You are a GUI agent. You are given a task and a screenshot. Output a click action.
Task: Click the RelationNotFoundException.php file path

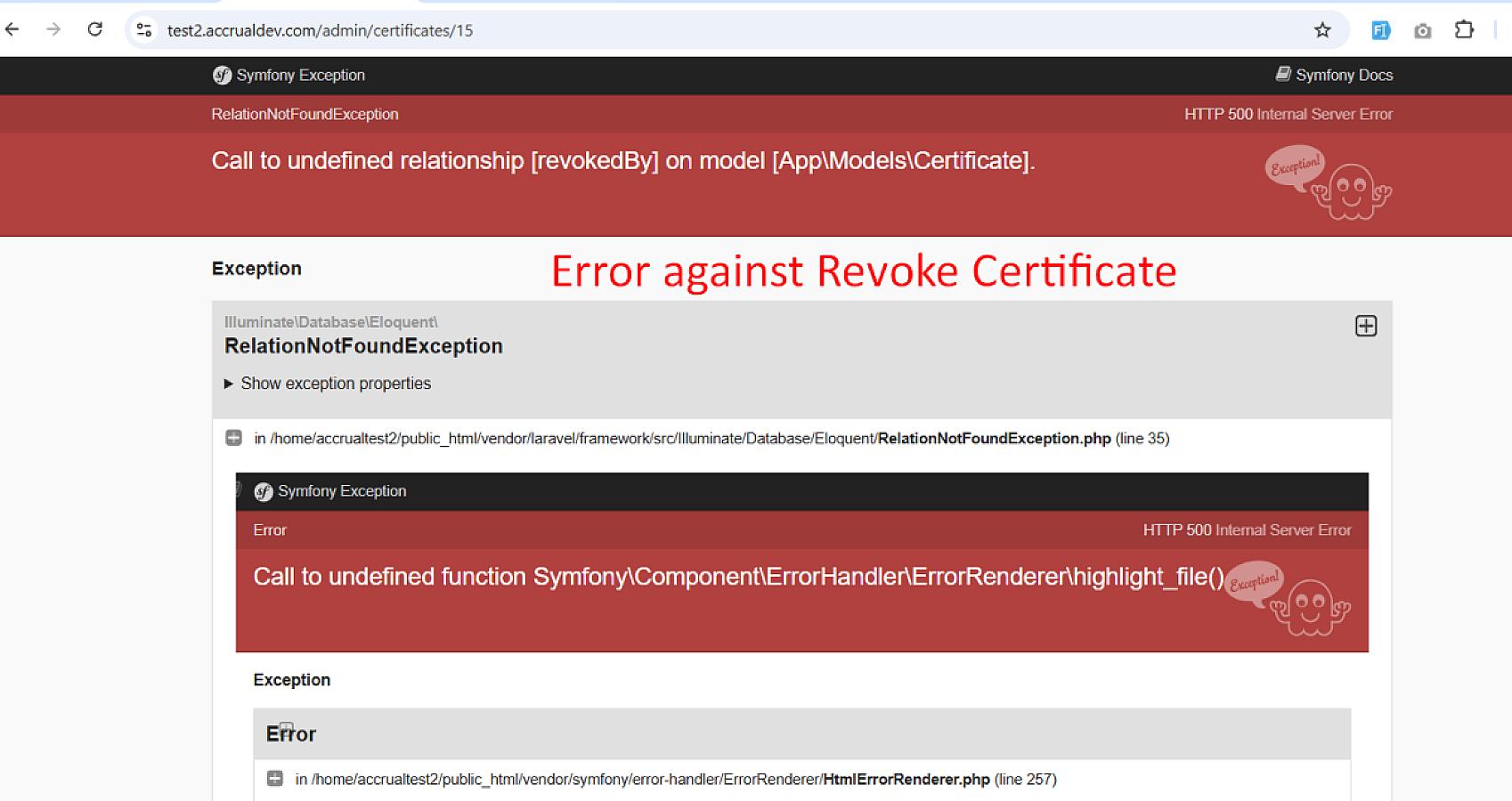(994, 438)
